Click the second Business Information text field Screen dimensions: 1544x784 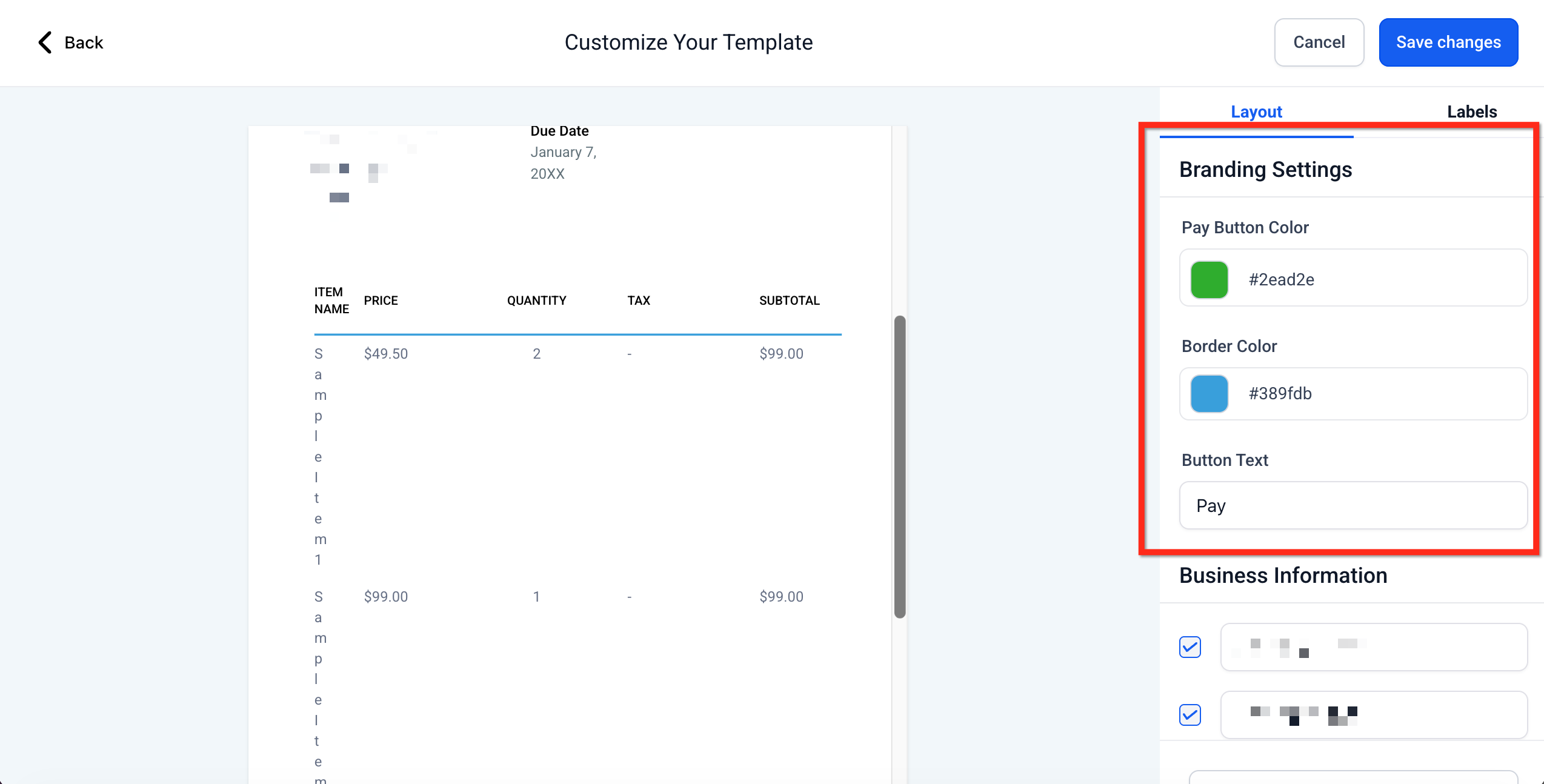pos(1373,714)
